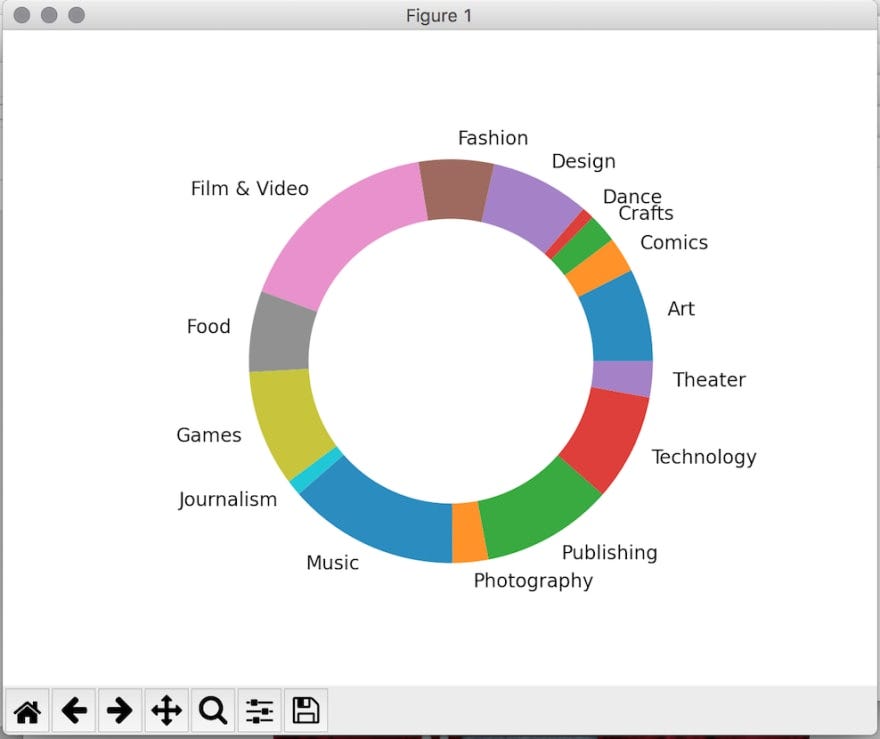Click the Dance thin red wedge

[x=569, y=234]
